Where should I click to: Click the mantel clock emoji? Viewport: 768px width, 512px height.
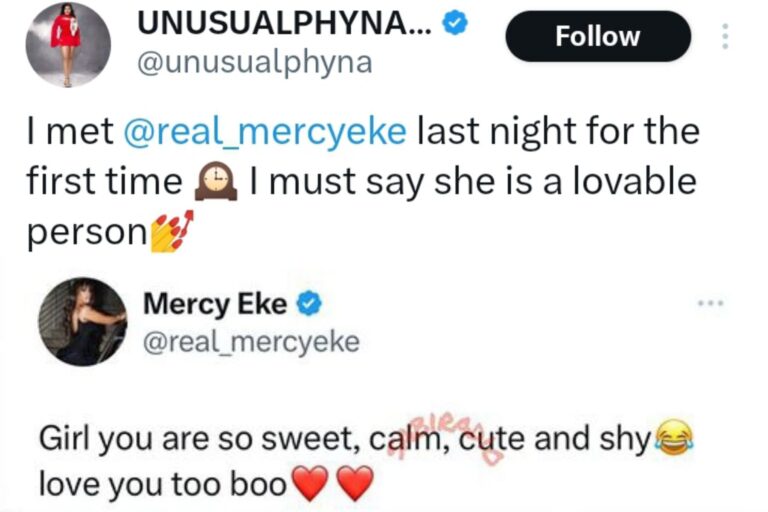[216, 181]
